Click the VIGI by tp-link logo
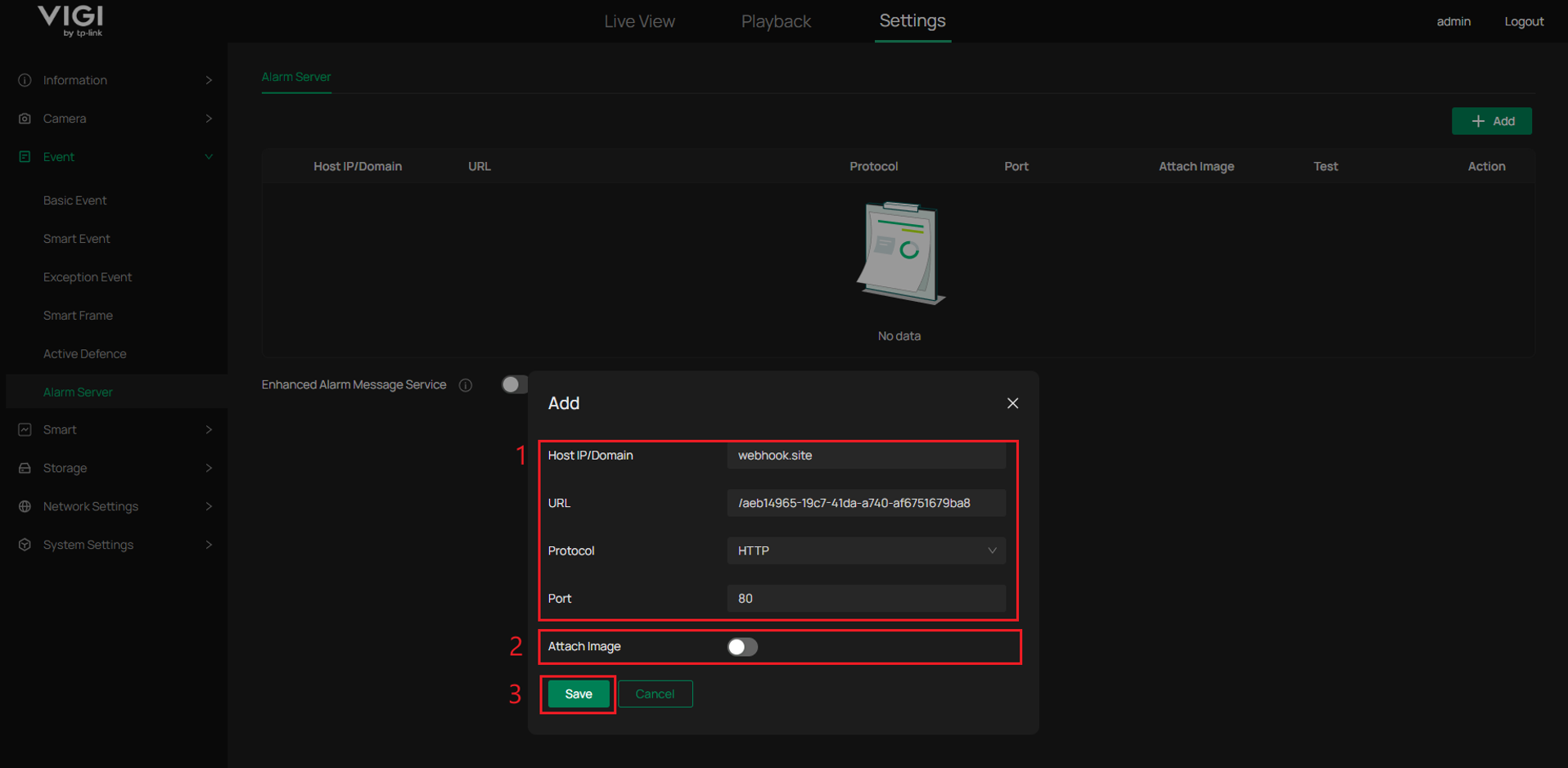The width and height of the screenshot is (1568, 768). click(71, 20)
